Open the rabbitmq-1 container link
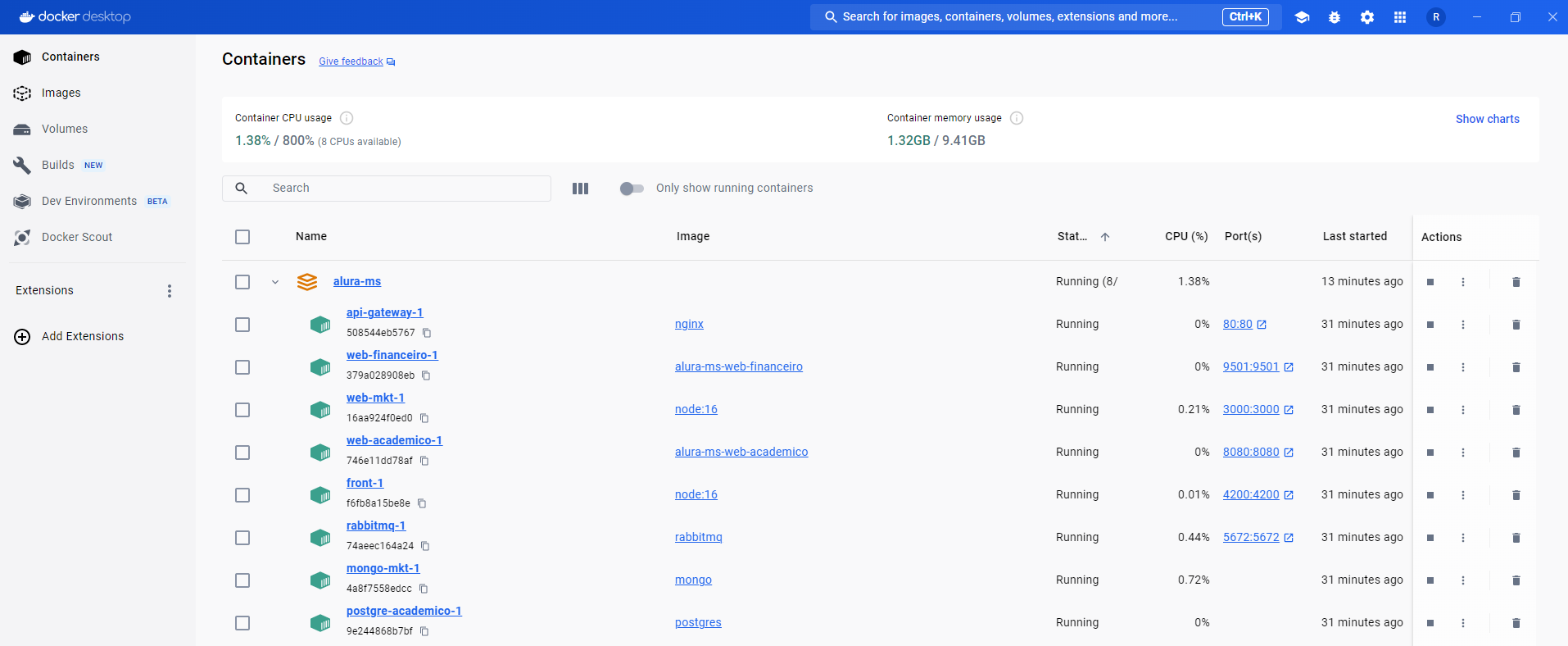 376,525
